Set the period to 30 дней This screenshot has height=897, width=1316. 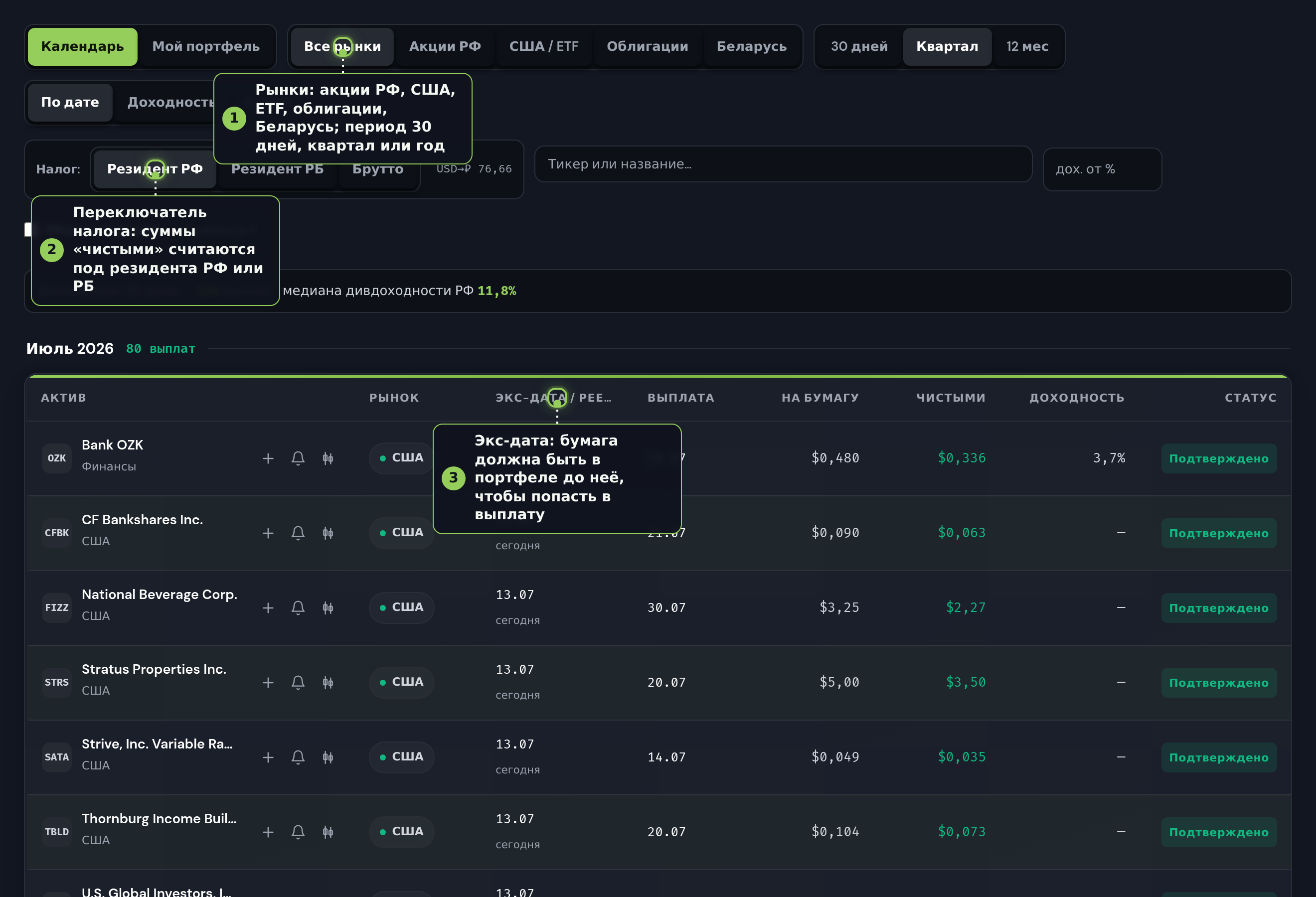[x=859, y=46]
